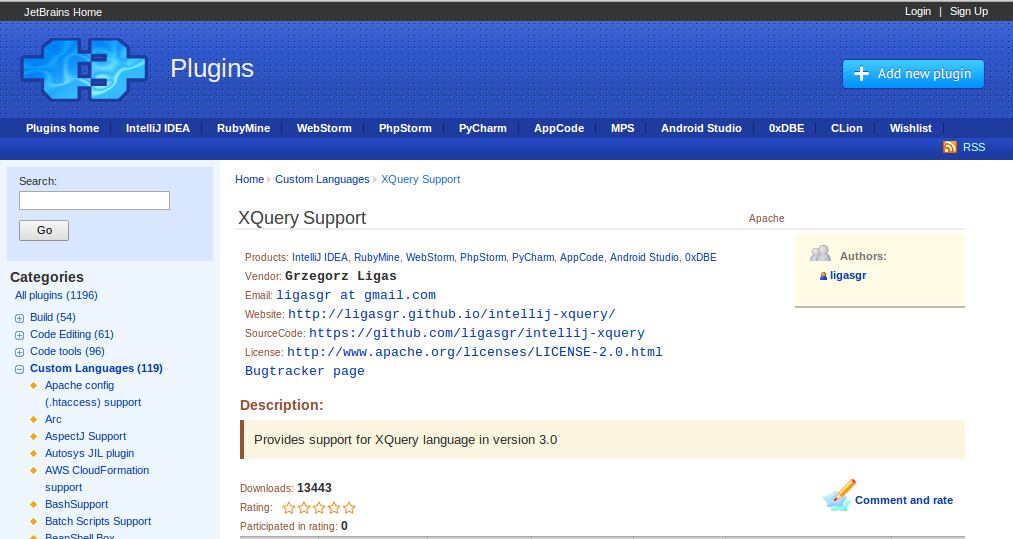The height and width of the screenshot is (539, 1013).
Task: Click the fourth rating star
Action: coord(334,508)
